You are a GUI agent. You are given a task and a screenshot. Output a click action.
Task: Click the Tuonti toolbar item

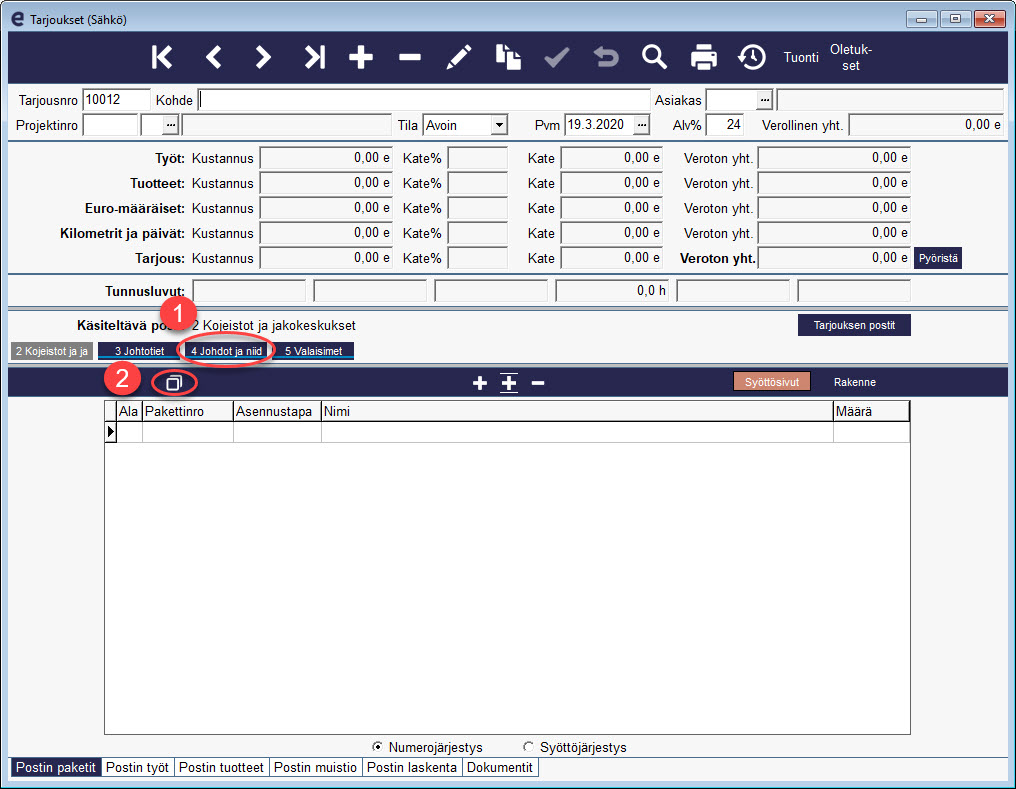click(801, 58)
